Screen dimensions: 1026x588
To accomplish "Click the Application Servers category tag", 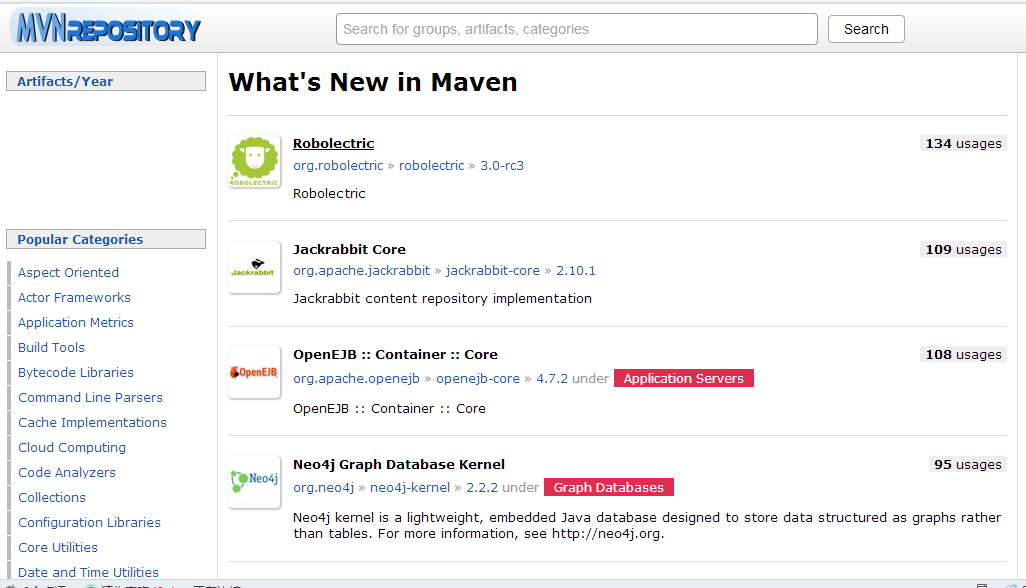I will pyautogui.click(x=684, y=379).
